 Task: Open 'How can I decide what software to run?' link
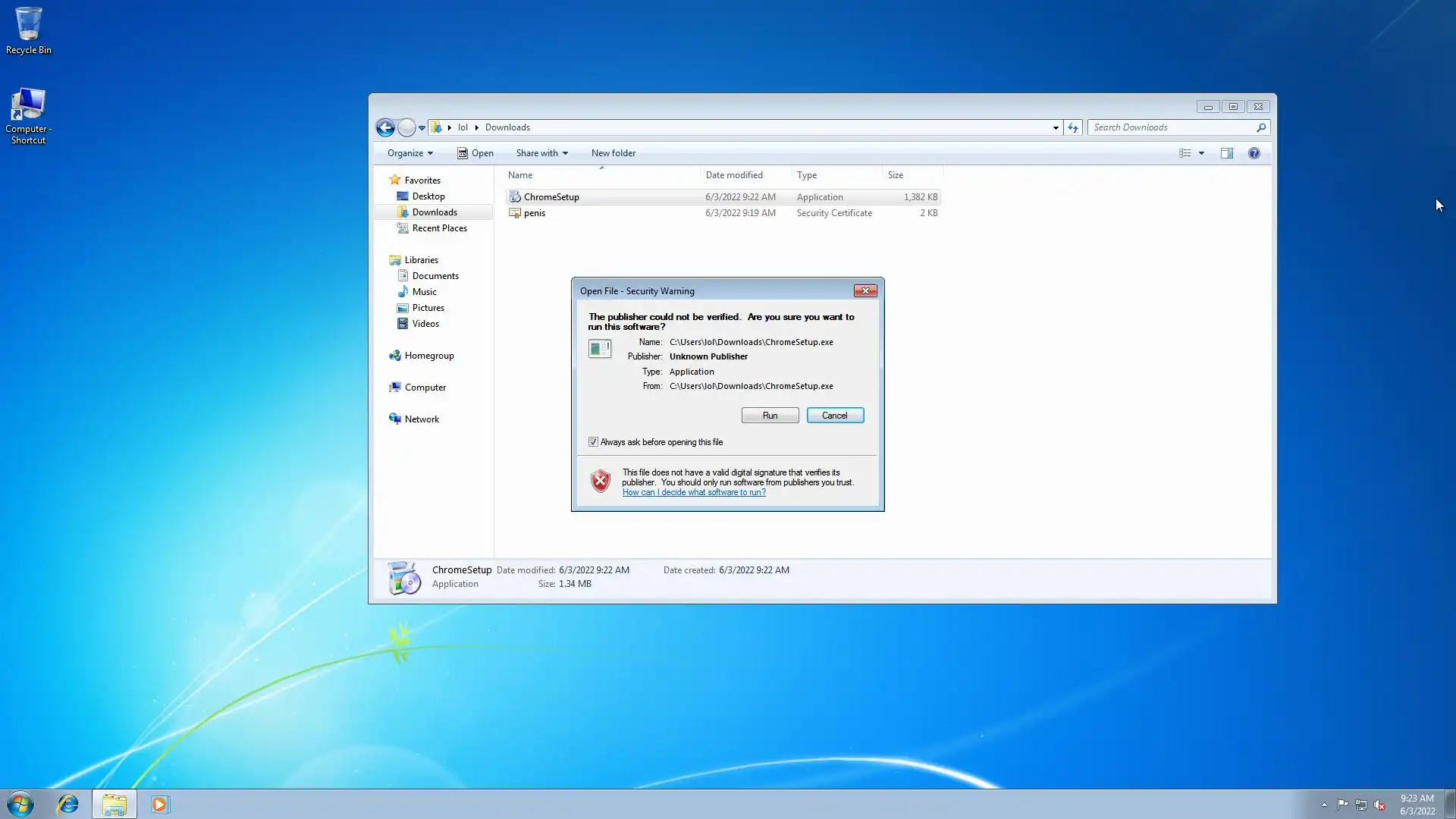[x=693, y=492]
